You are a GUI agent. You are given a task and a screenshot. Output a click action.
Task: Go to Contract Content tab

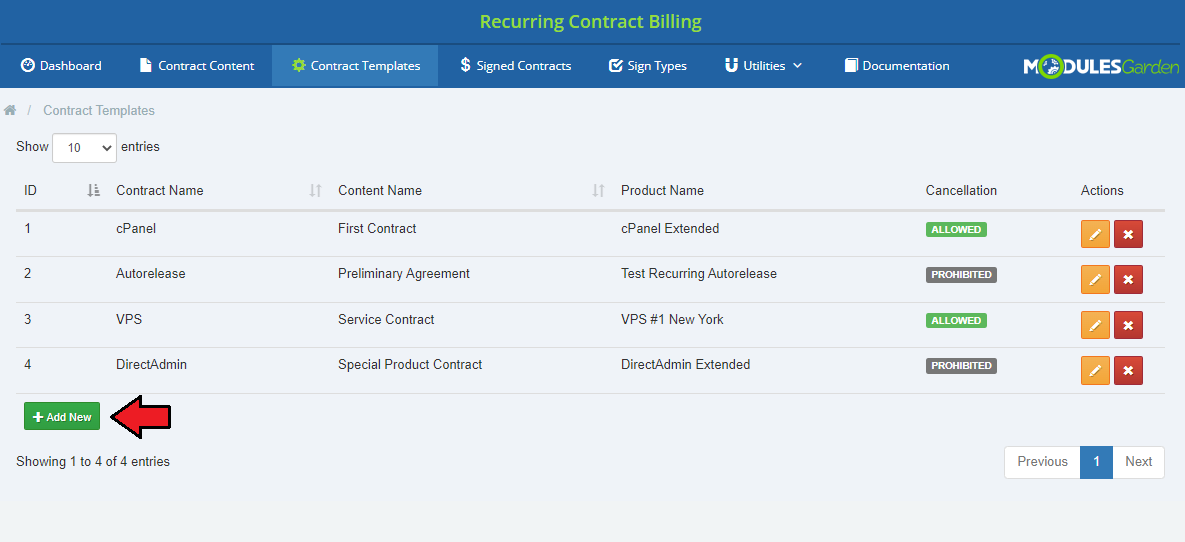coord(196,66)
